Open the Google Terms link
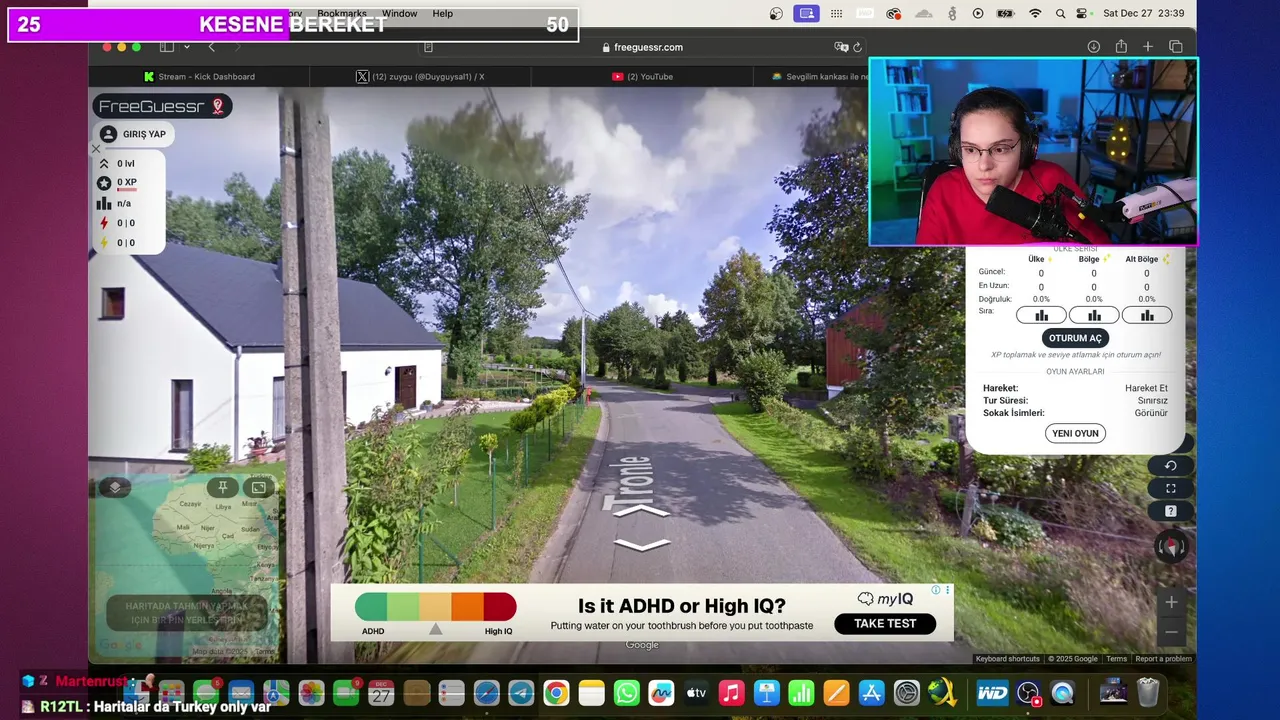Image resolution: width=1280 pixels, height=720 pixels. 1116,659
